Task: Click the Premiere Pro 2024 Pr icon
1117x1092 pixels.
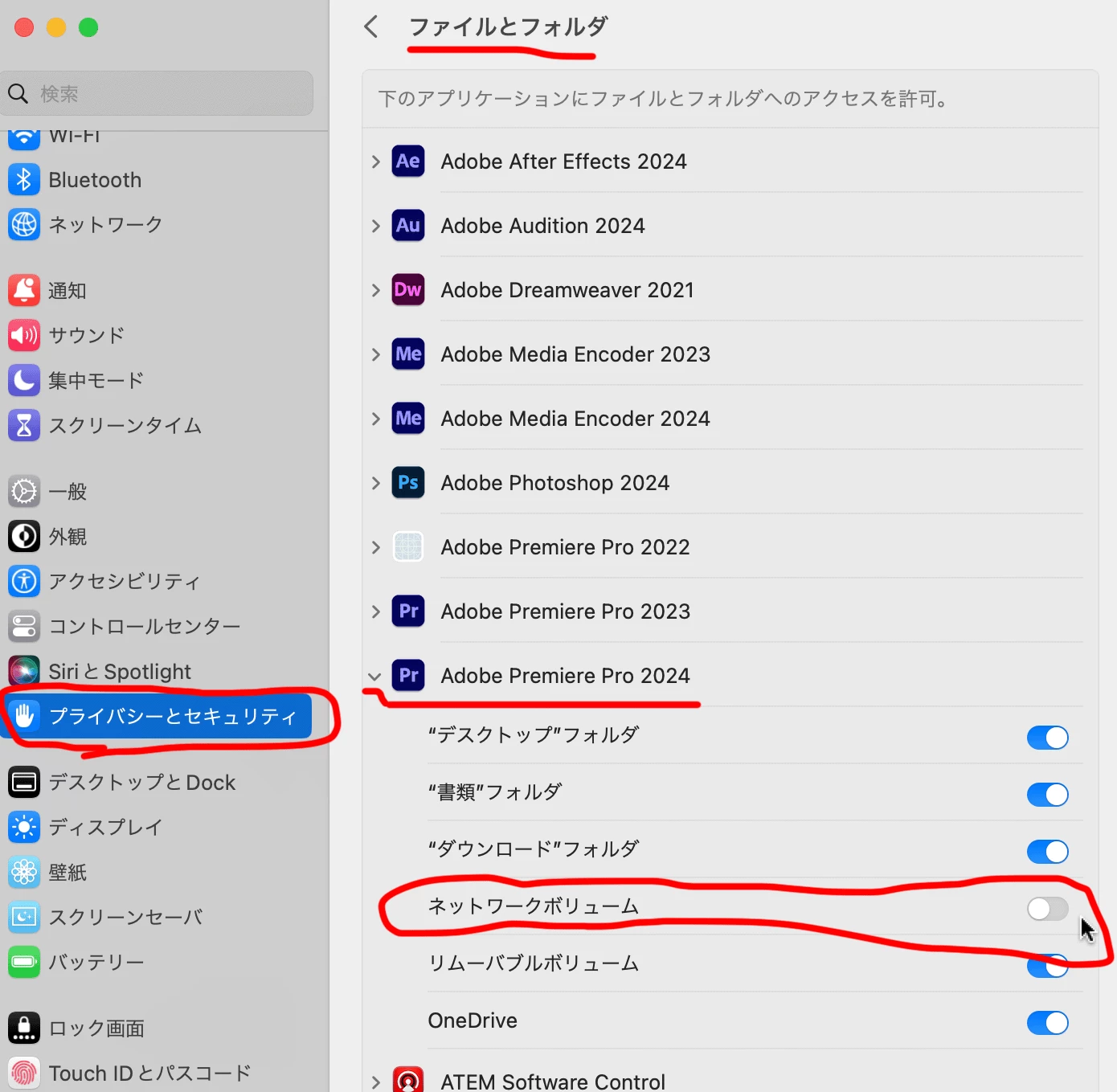Action: click(x=408, y=676)
